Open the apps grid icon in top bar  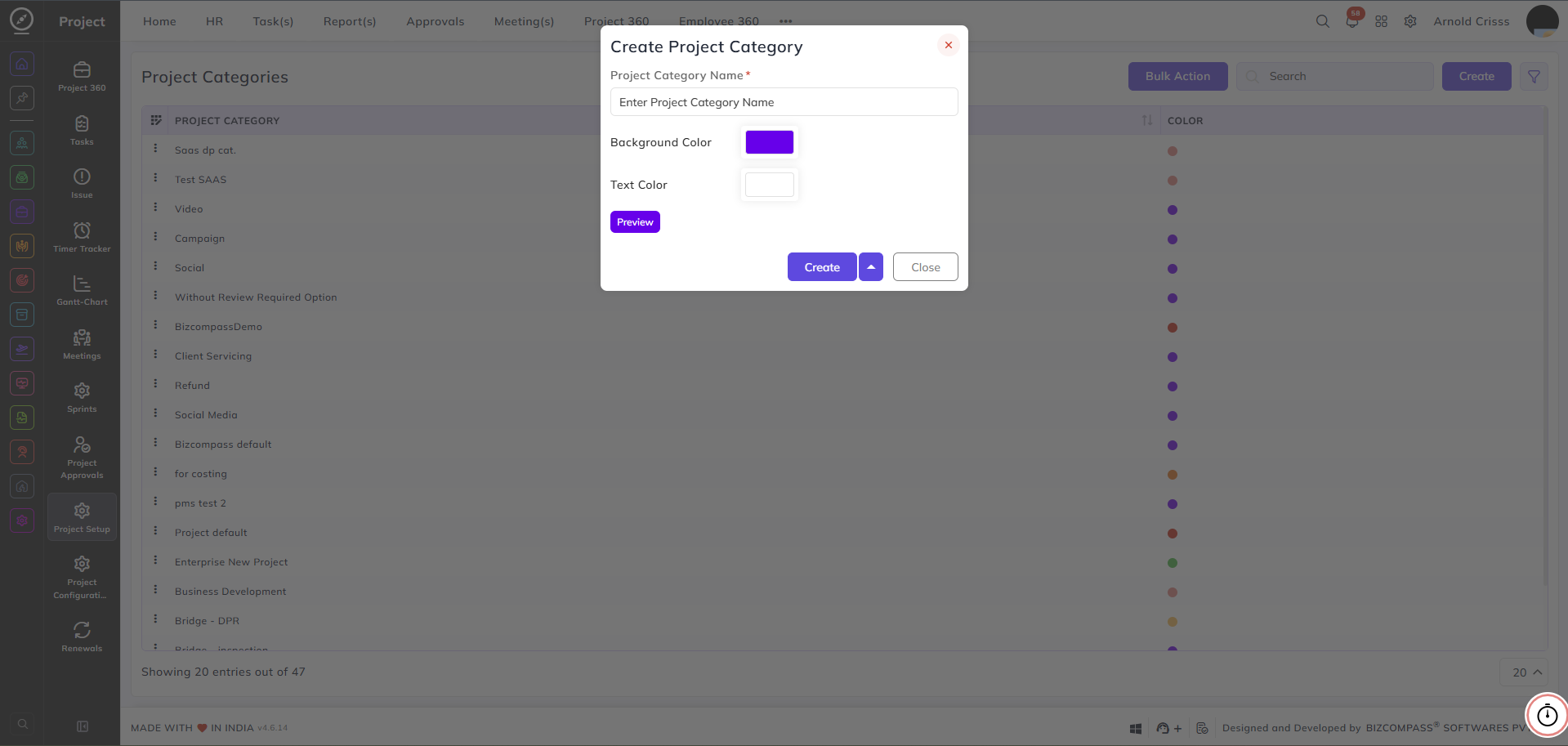[1381, 21]
